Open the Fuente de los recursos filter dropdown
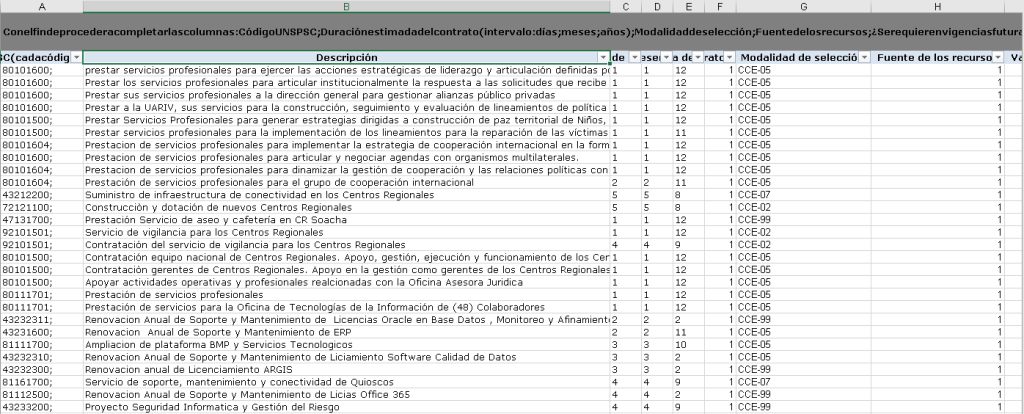 click(x=998, y=57)
